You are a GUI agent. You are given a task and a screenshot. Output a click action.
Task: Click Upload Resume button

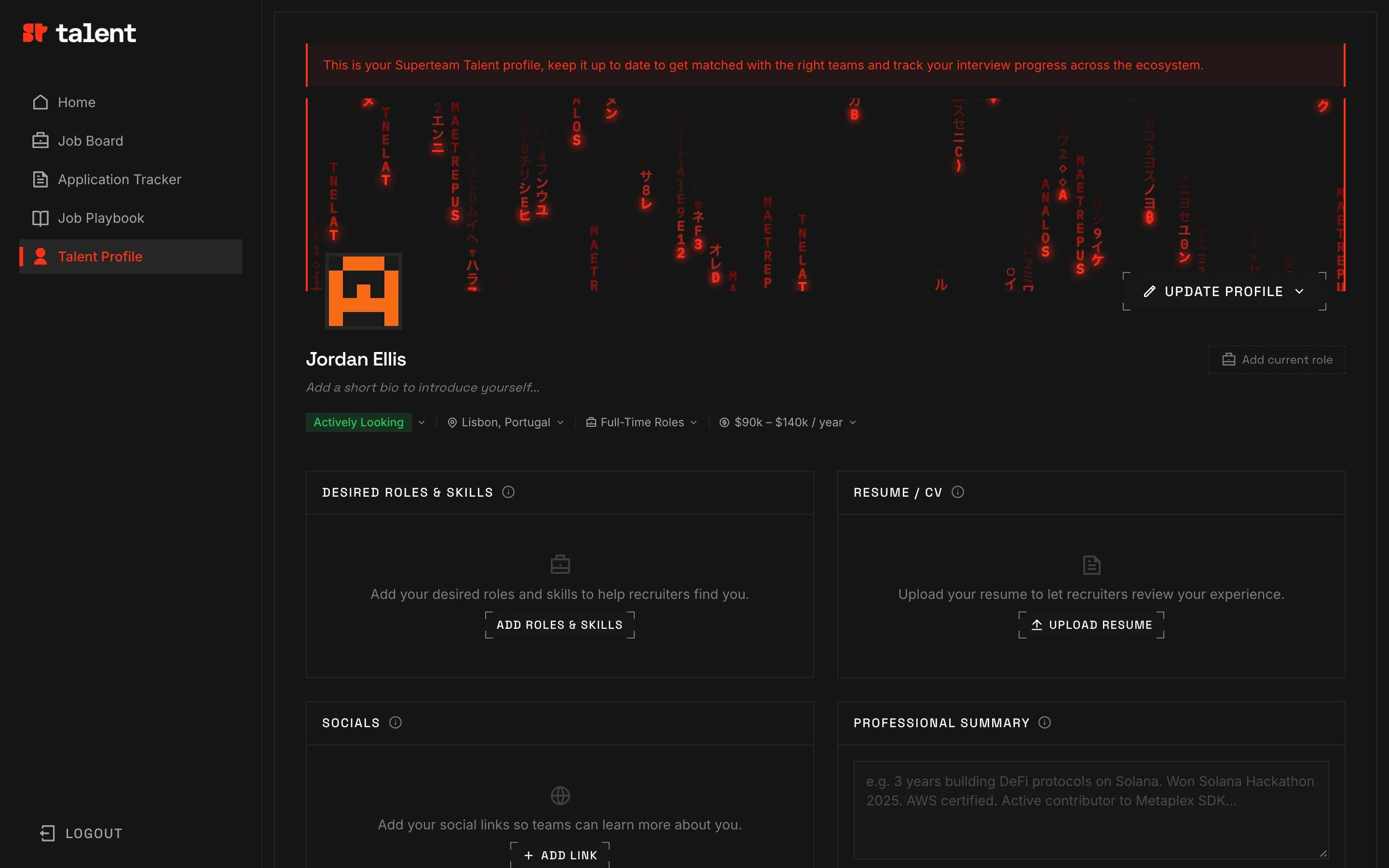point(1092,624)
